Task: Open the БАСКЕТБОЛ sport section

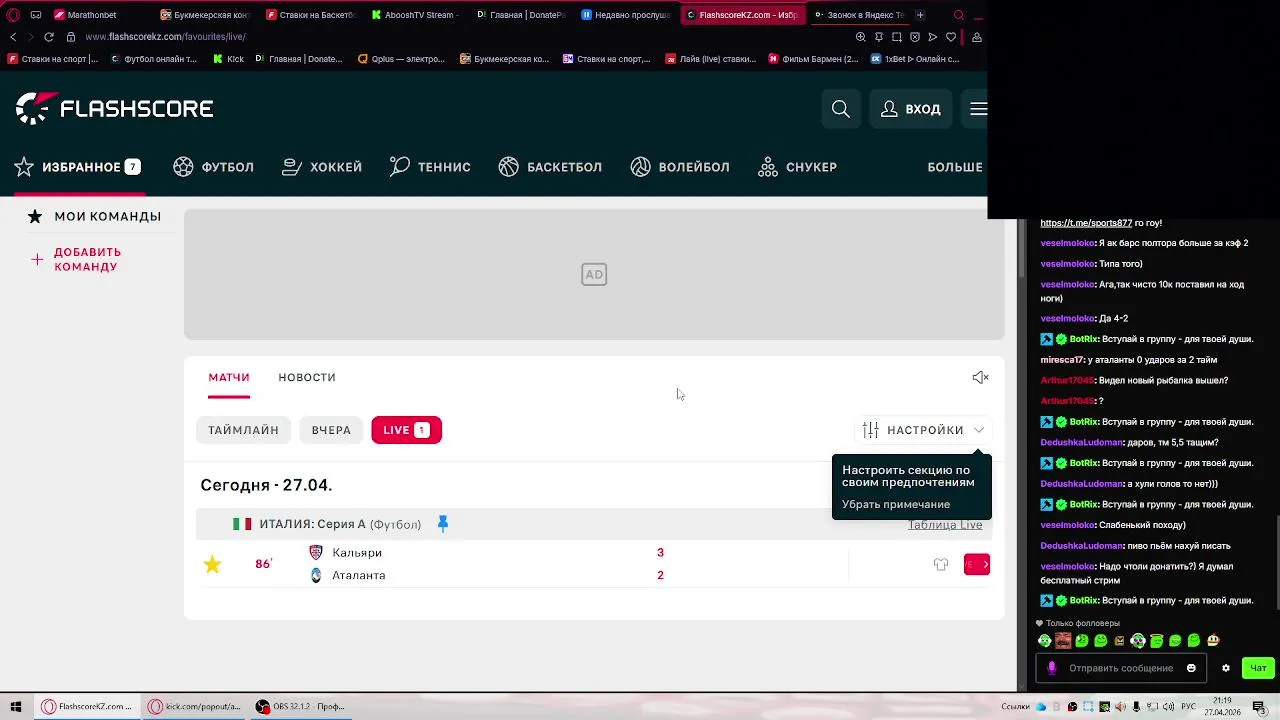Action: (x=550, y=167)
